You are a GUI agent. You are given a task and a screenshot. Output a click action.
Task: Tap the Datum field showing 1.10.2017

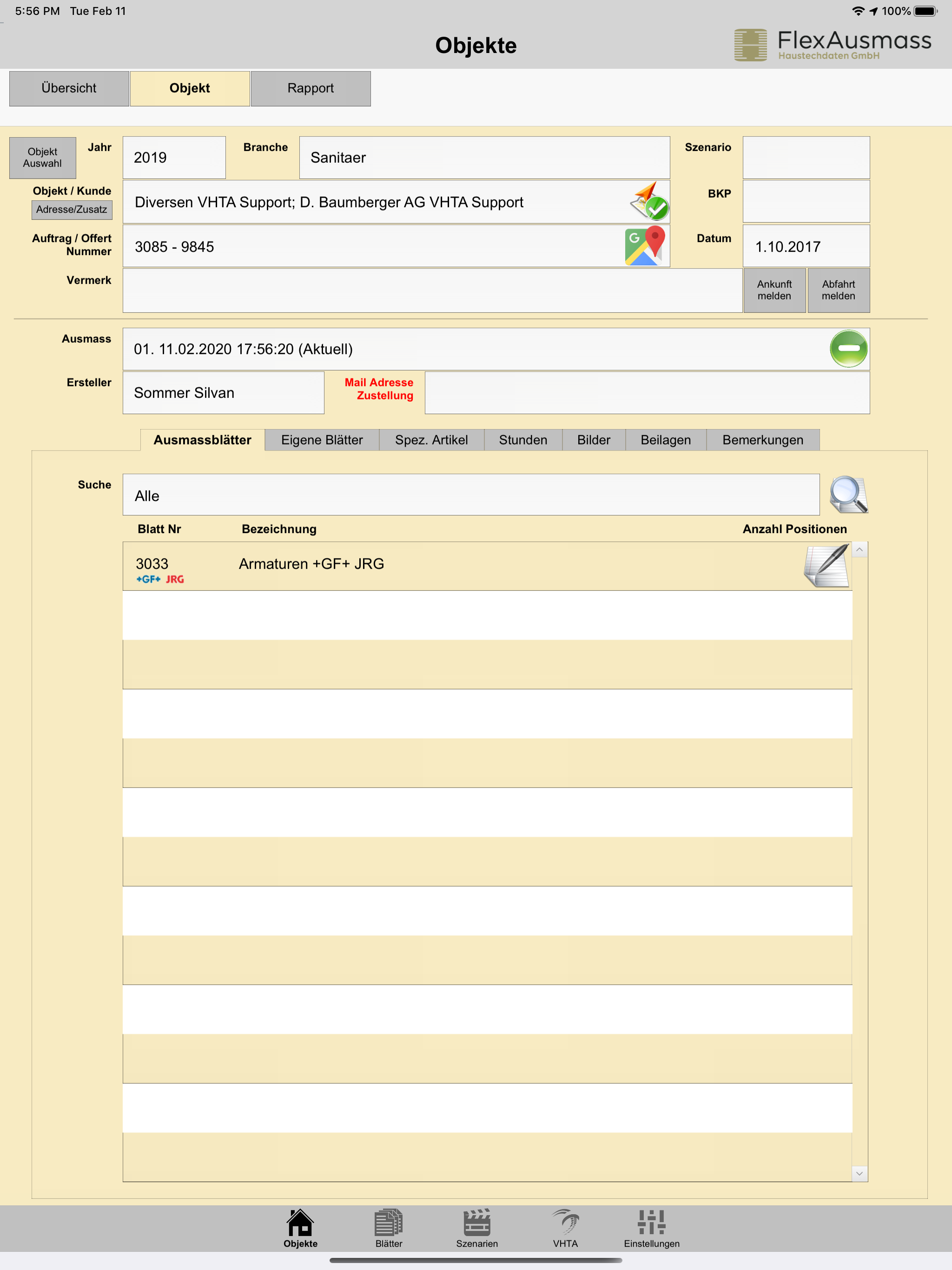coord(806,246)
